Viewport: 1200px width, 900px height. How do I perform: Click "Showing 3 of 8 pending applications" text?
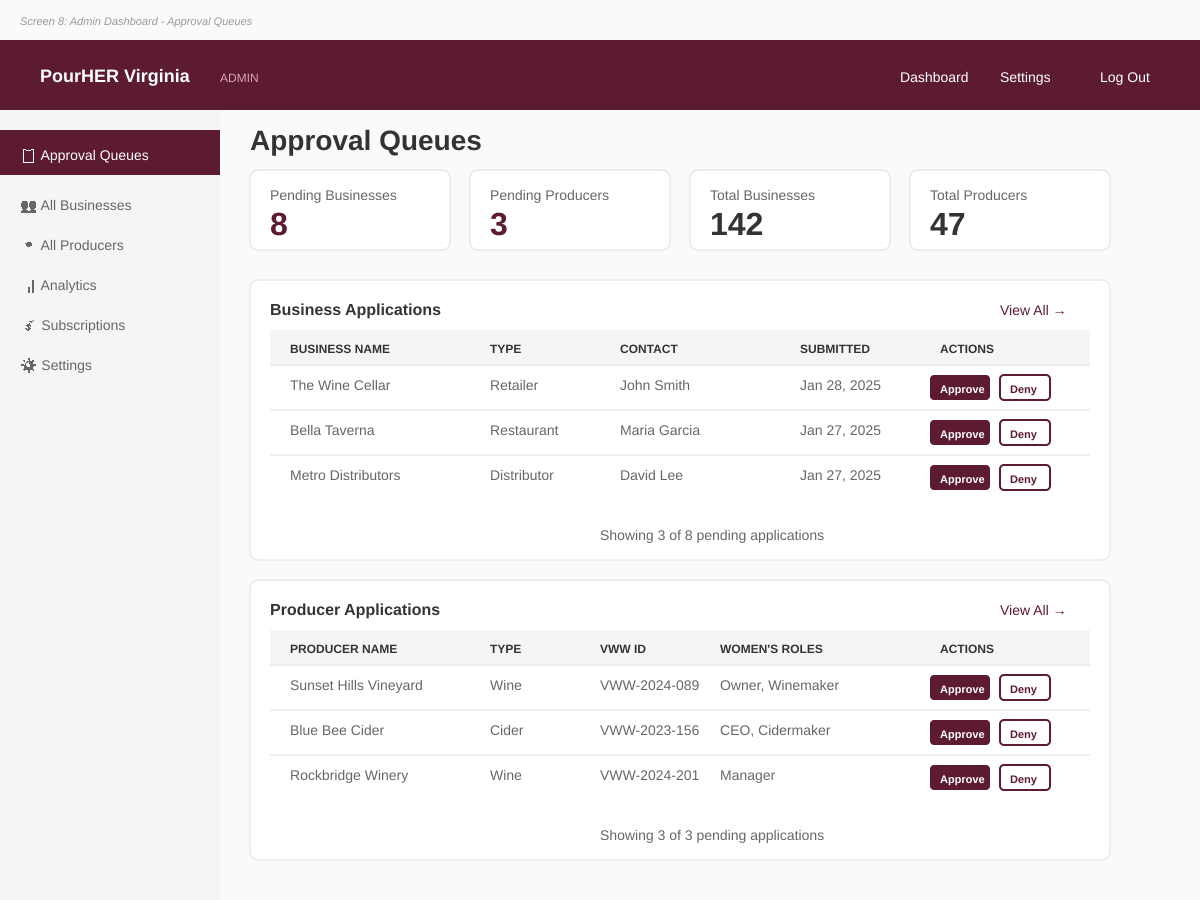(712, 535)
